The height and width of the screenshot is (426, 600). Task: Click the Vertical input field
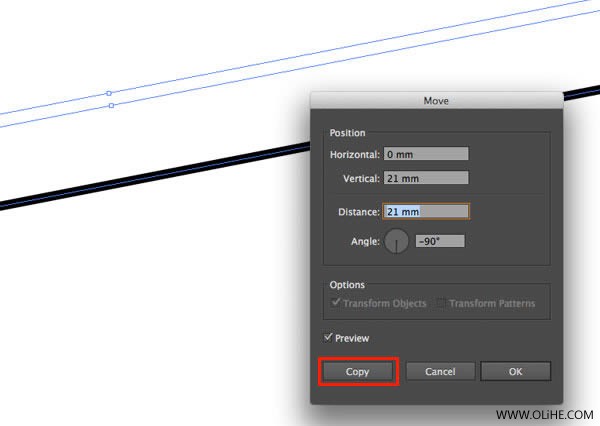point(426,178)
